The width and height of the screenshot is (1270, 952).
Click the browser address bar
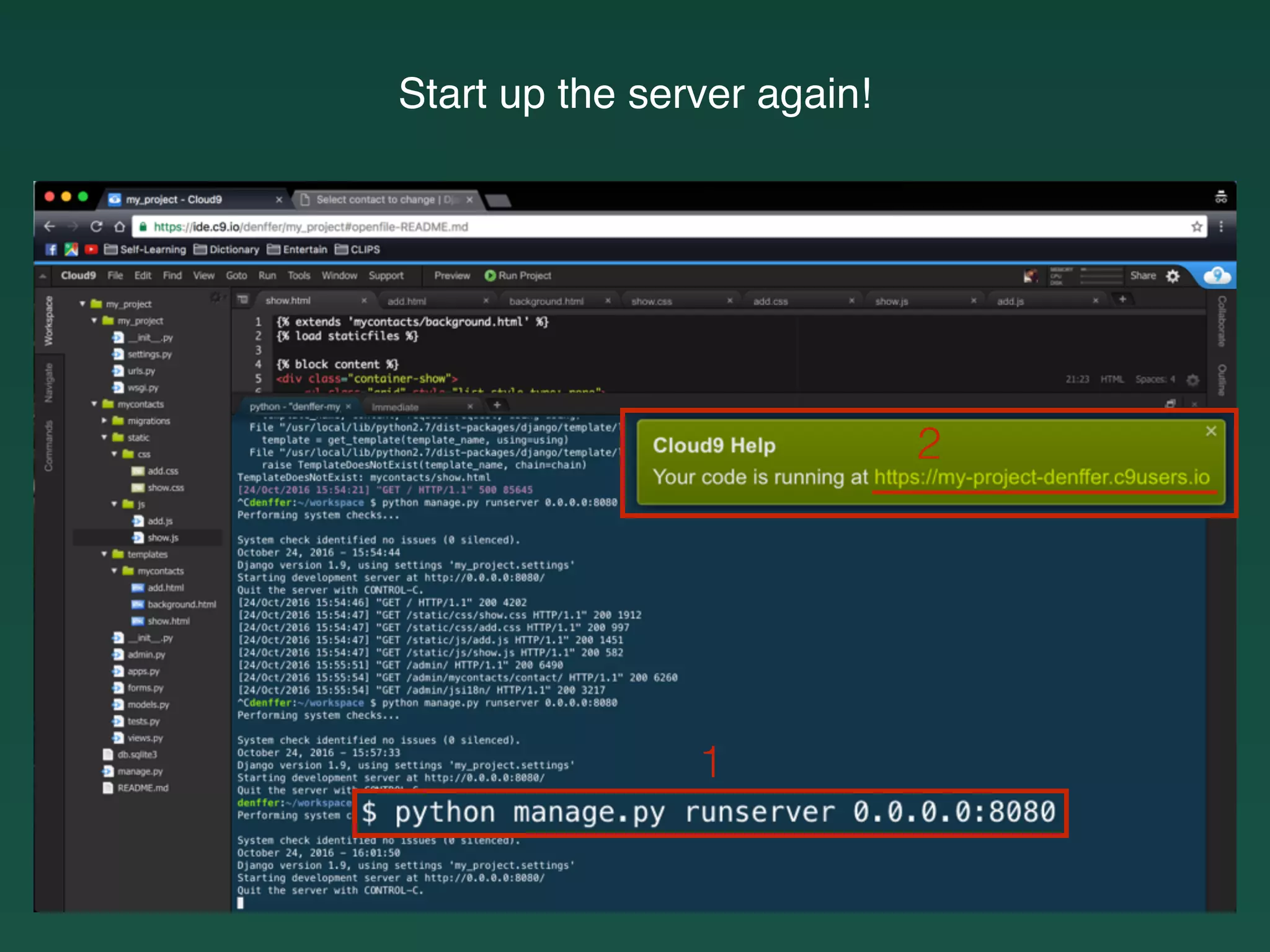(x=620, y=226)
